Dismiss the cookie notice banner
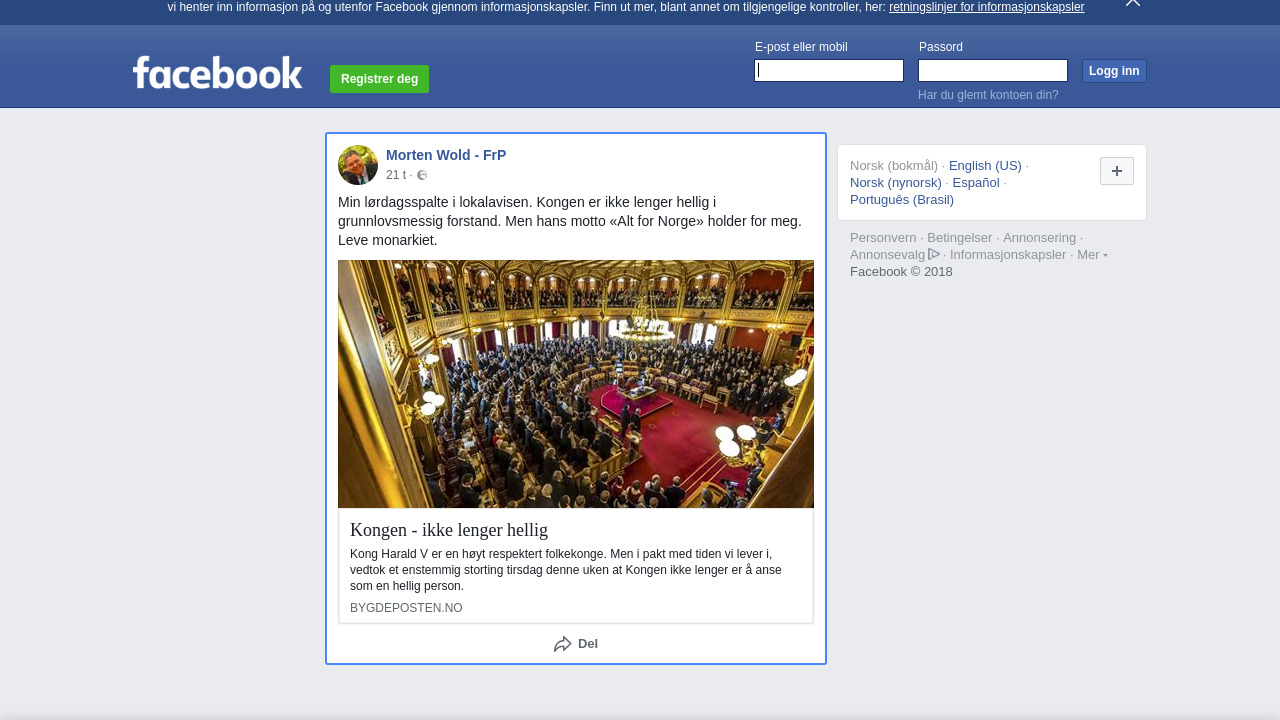Screen dimensions: 1280x720 tap(1133, 3)
